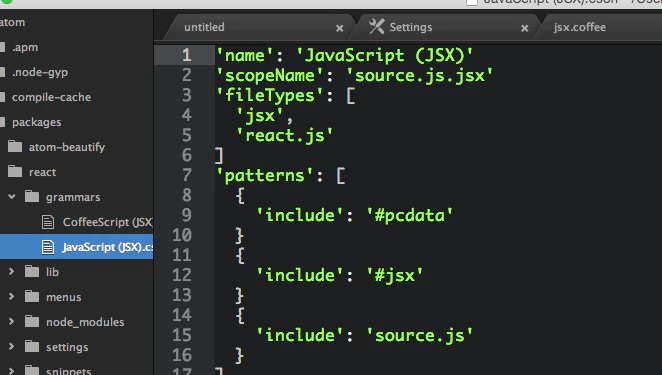Click the JavaScript (JSX) file icon
This screenshot has height=375, width=662.
point(48,247)
